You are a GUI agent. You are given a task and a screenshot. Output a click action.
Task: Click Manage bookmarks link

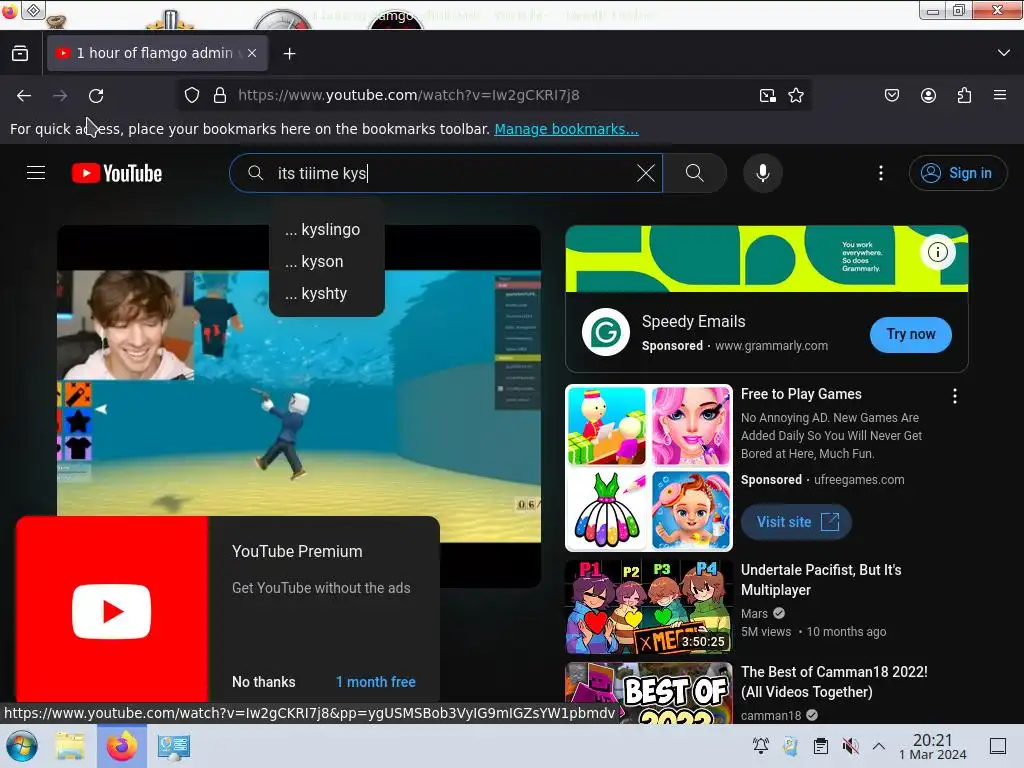(x=566, y=129)
